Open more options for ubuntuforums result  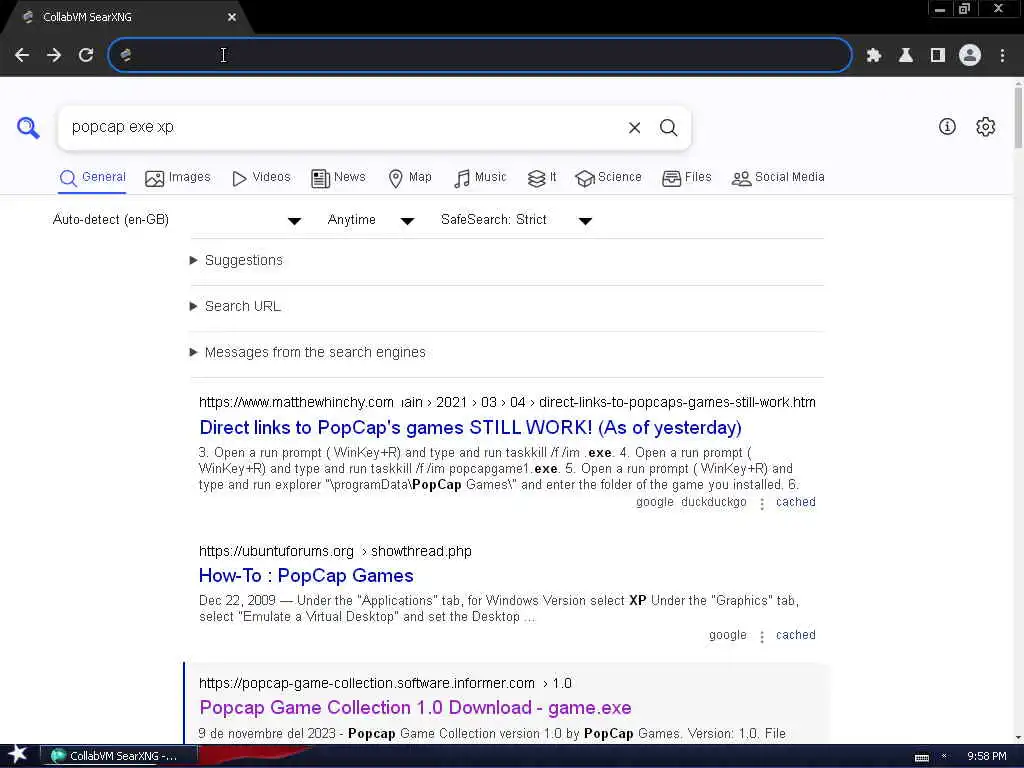(761, 637)
